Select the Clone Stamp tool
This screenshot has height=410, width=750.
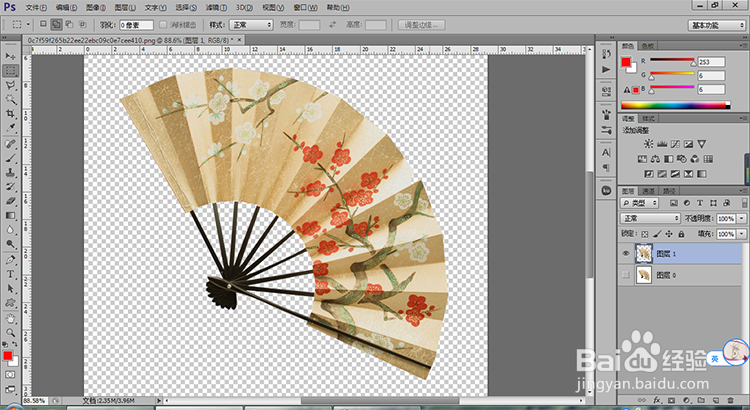point(11,173)
